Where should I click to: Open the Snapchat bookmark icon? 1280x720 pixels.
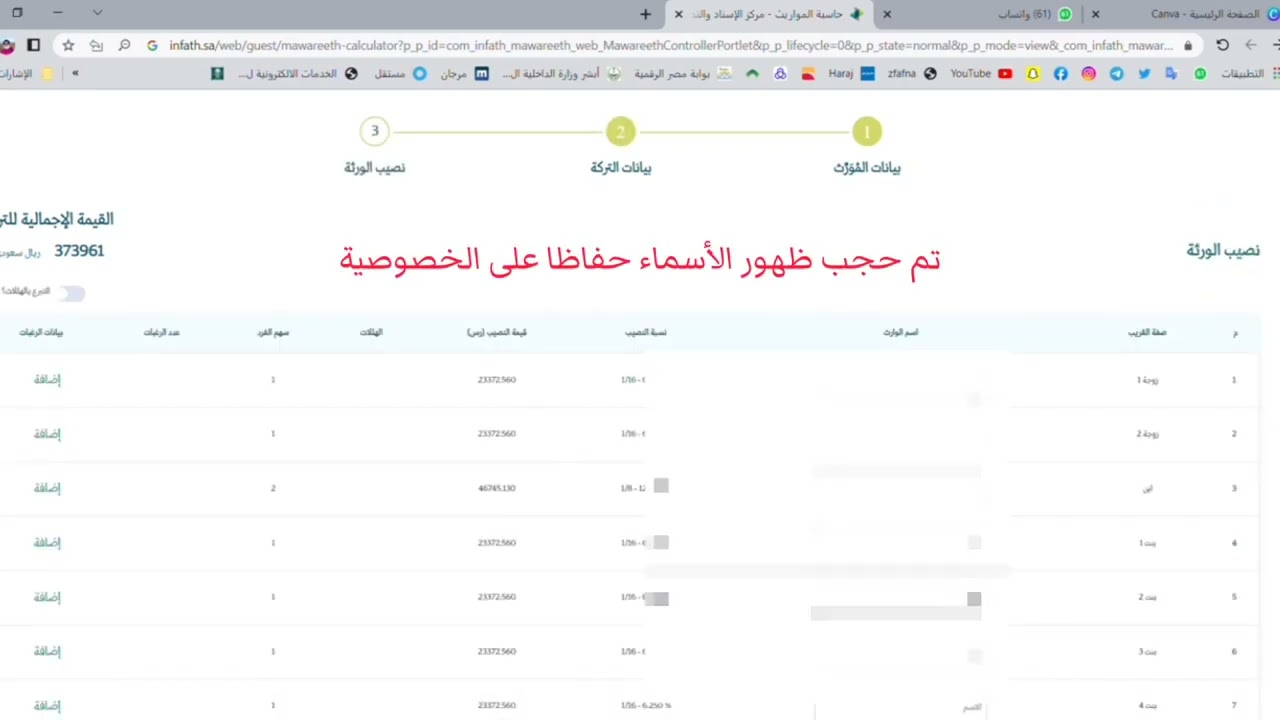pyautogui.click(x=1033, y=74)
